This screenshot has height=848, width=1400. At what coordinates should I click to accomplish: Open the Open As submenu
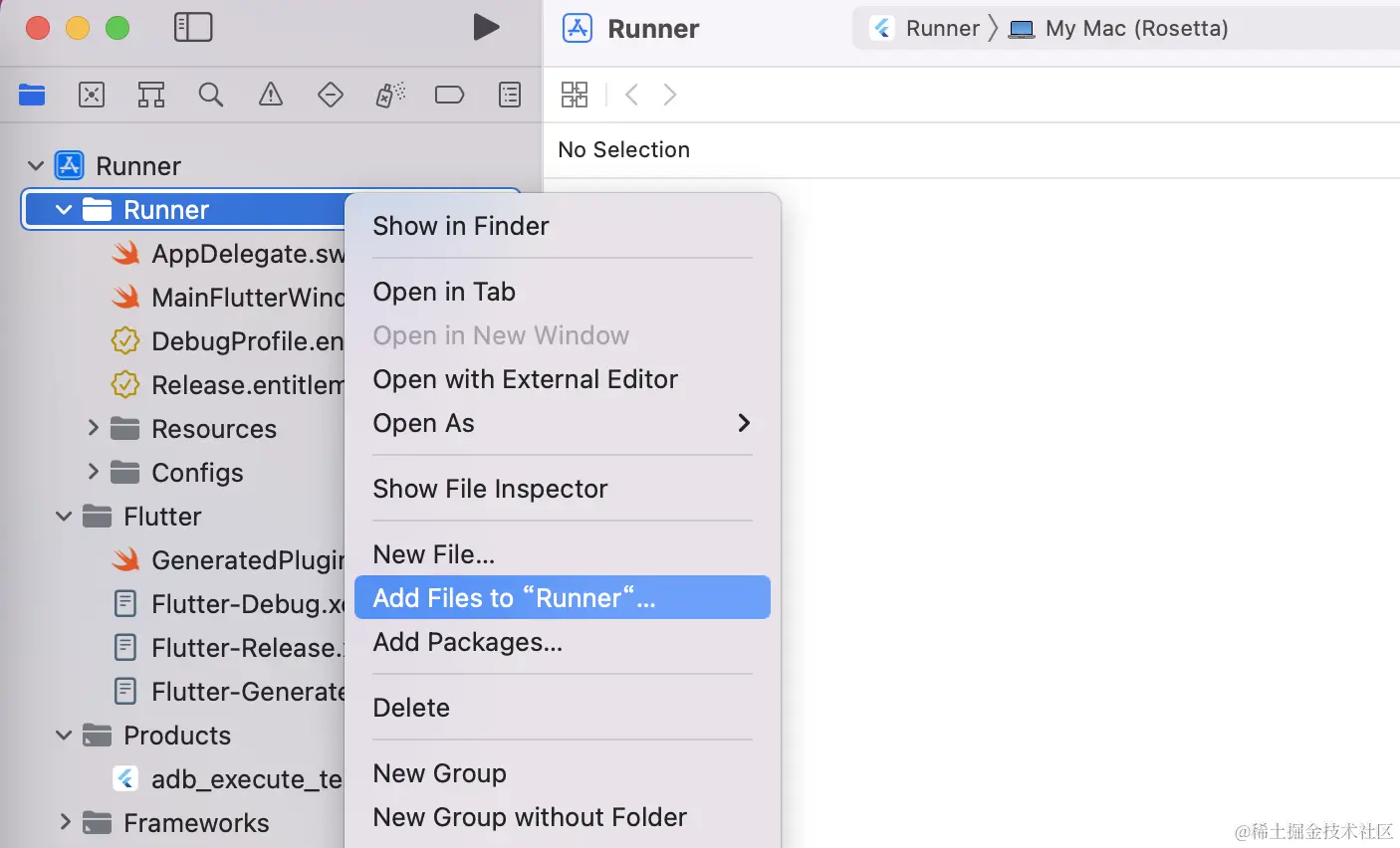(562, 423)
